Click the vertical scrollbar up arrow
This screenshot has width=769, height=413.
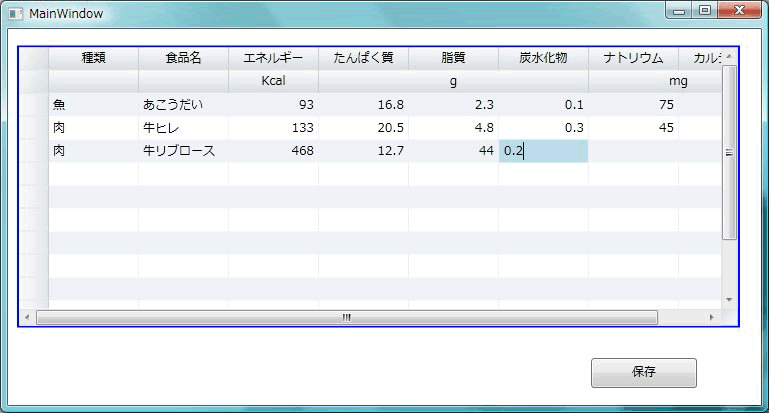click(x=729, y=56)
